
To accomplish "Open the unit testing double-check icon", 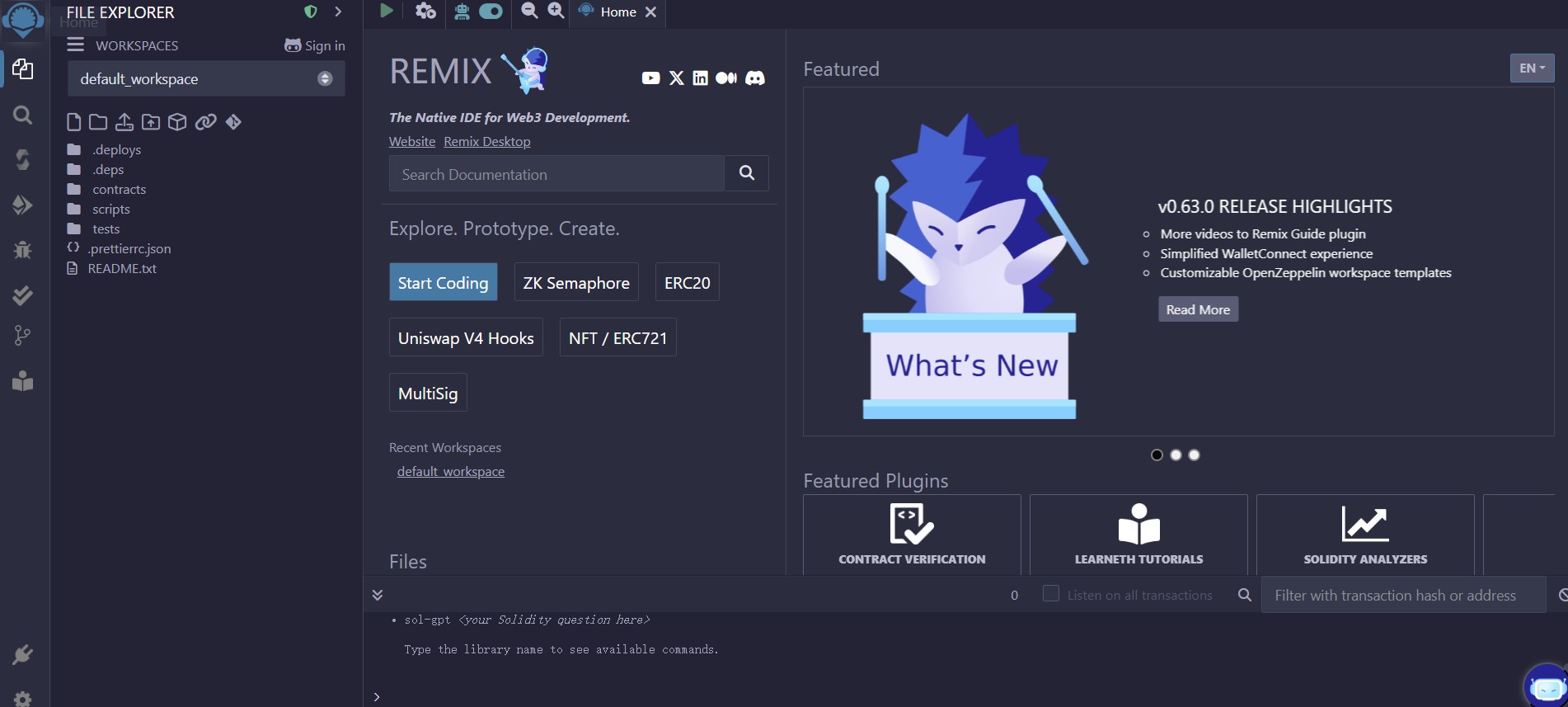I will (x=22, y=295).
